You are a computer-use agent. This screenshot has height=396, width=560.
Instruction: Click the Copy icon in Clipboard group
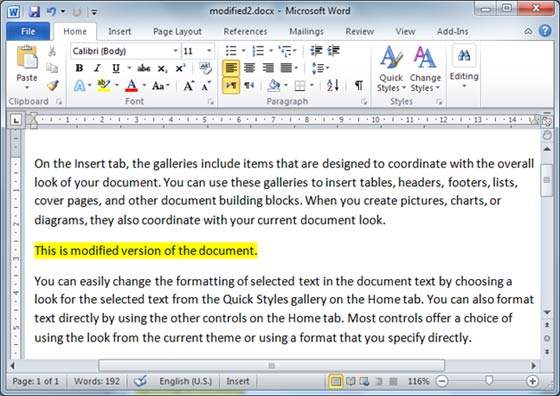click(x=52, y=68)
